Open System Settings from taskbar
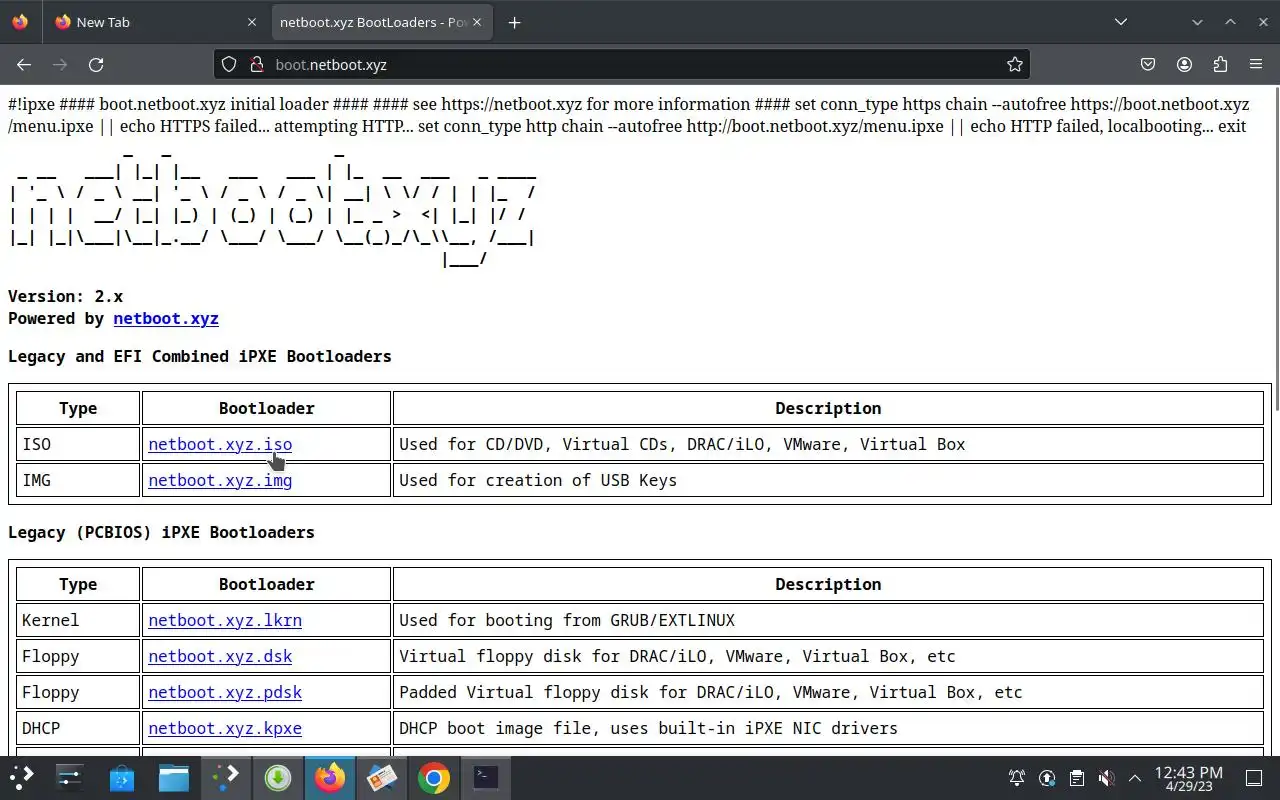Image resolution: width=1280 pixels, height=800 pixels. coord(70,778)
